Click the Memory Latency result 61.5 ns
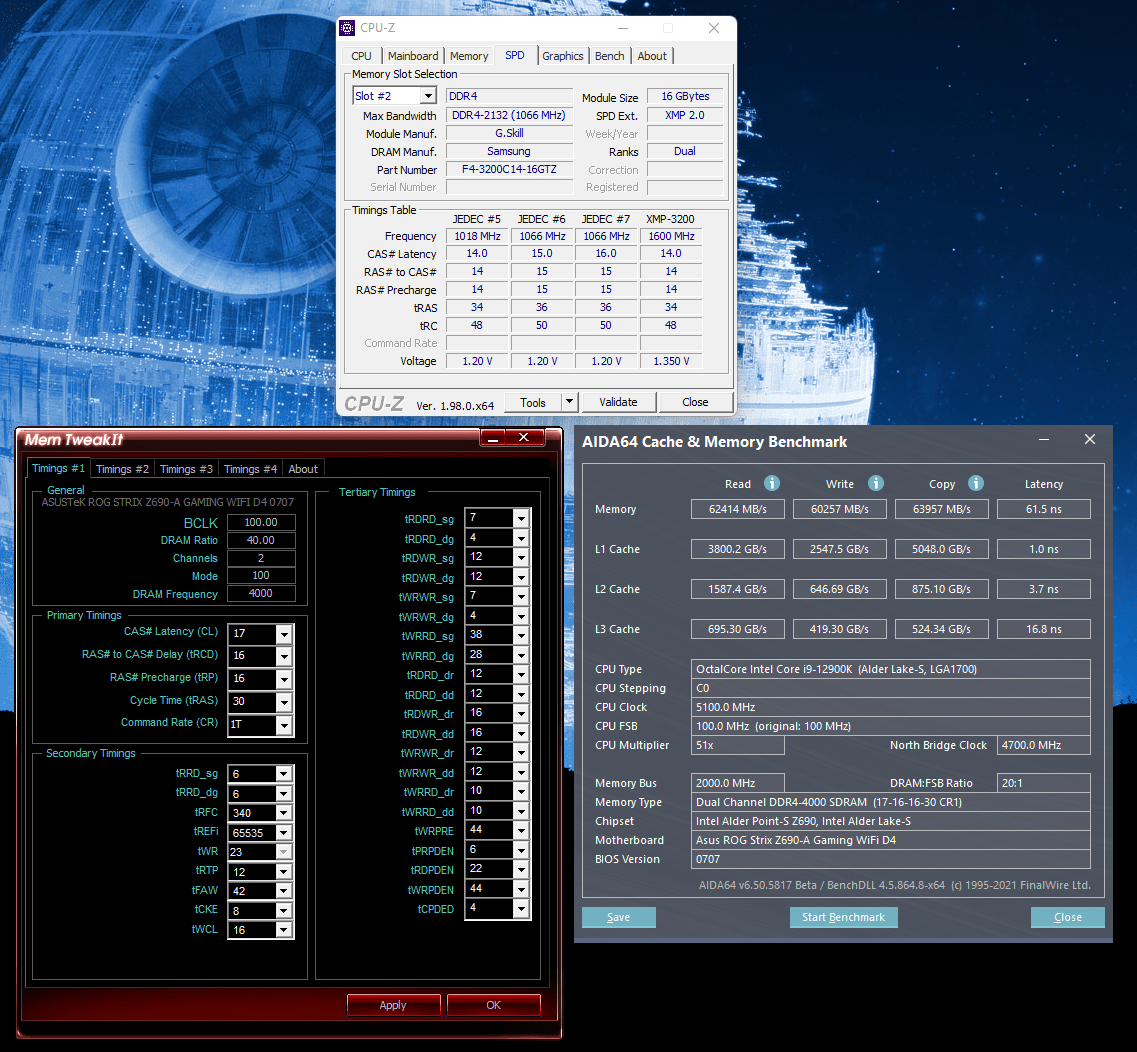Screen dimensions: 1137x1052 1043,509
